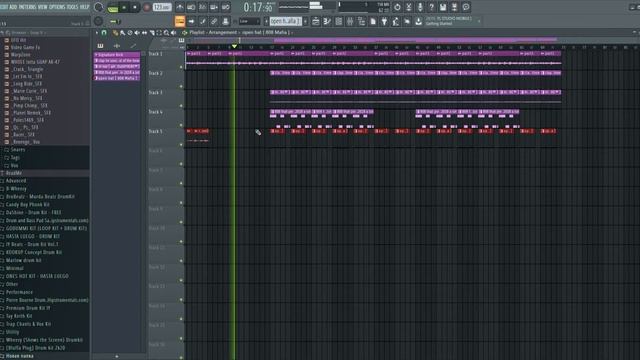Image resolution: width=640 pixels, height=360 pixels.
Task: Toggle the Browser view icon
Action: (x=361, y=22)
